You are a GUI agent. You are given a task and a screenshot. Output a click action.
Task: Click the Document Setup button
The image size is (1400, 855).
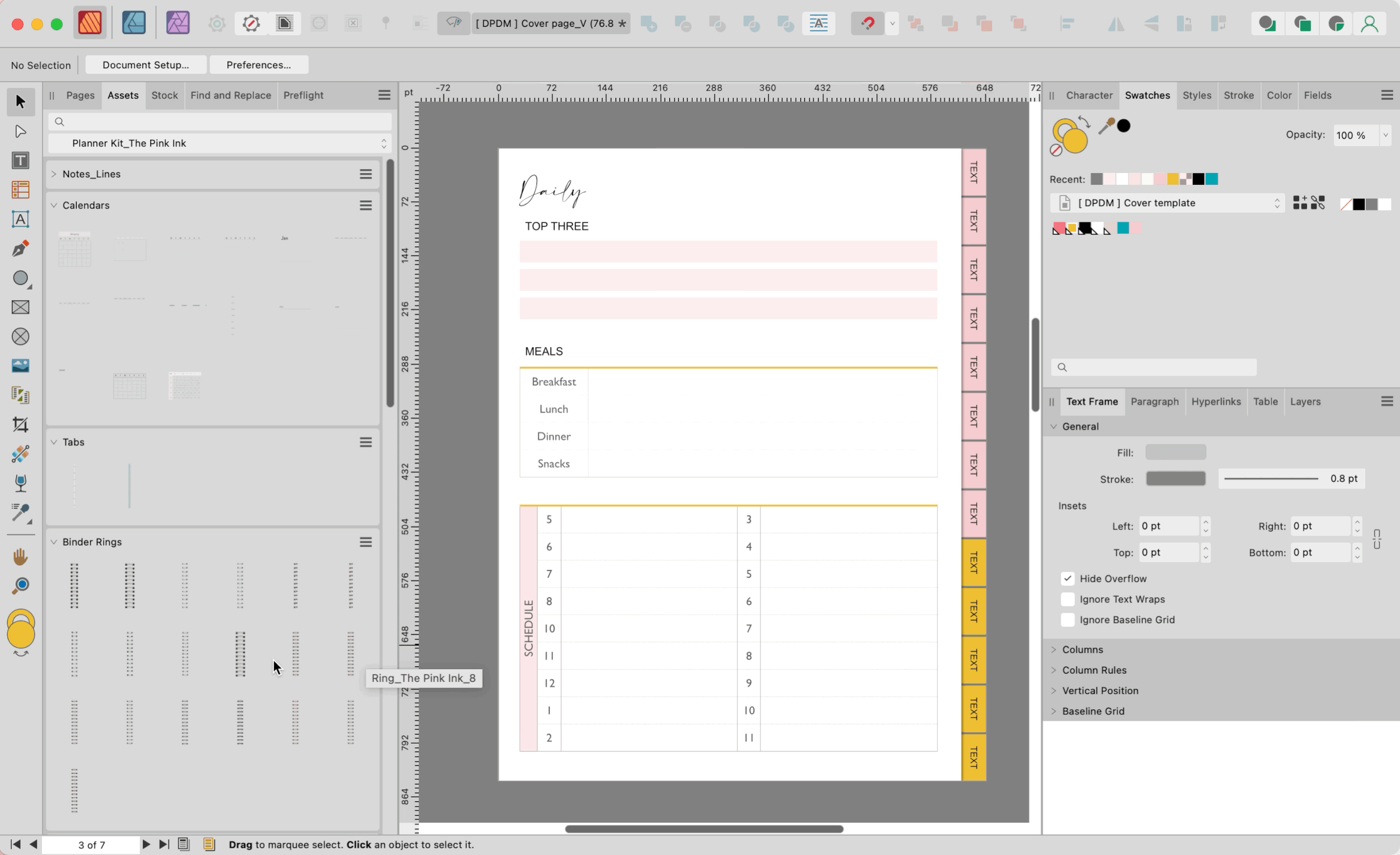(146, 65)
